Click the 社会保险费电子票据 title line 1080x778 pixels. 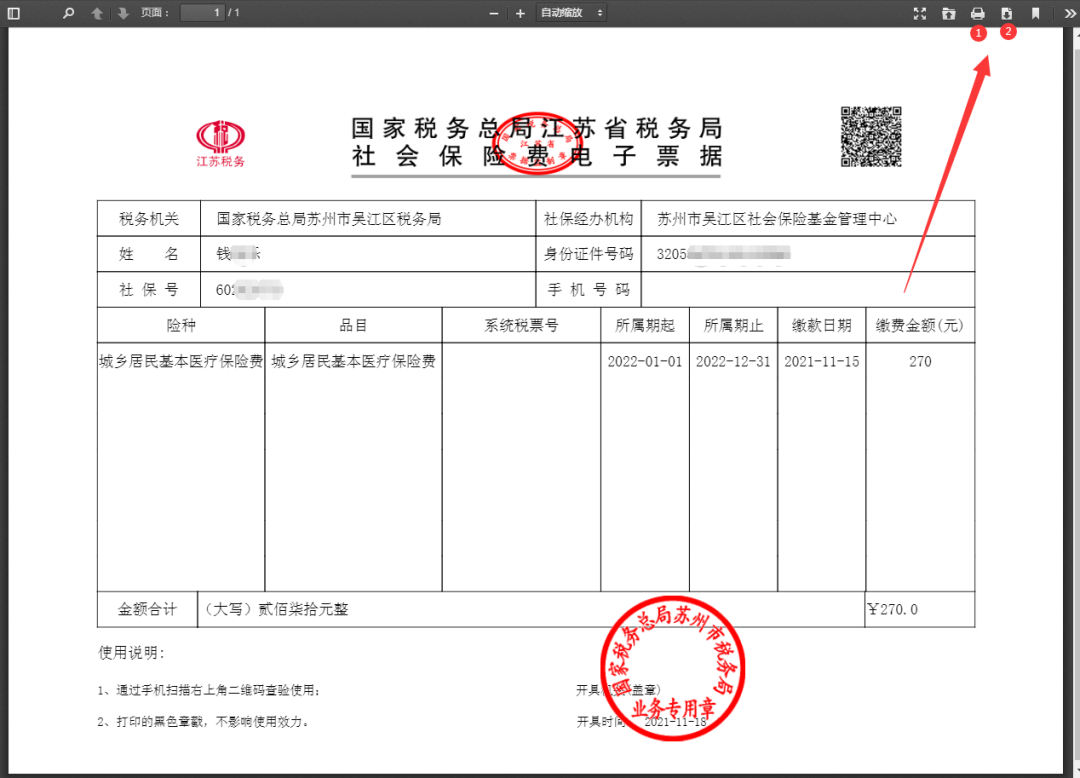pyautogui.click(x=537, y=156)
